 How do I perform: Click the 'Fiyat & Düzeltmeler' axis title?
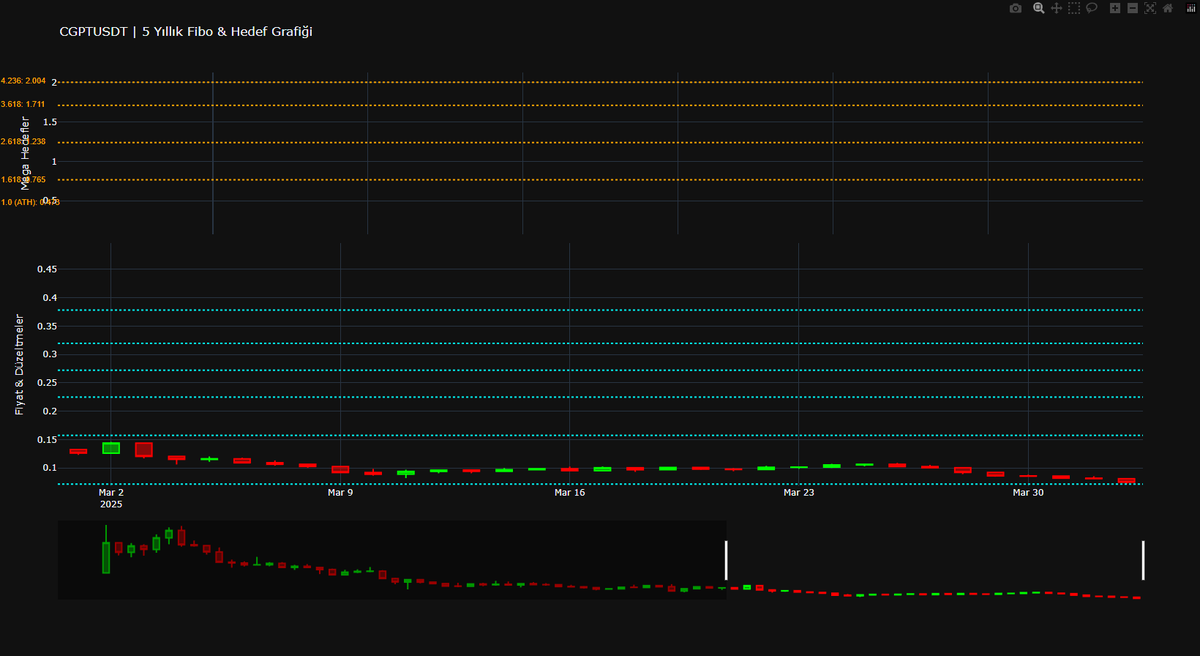(x=19, y=364)
